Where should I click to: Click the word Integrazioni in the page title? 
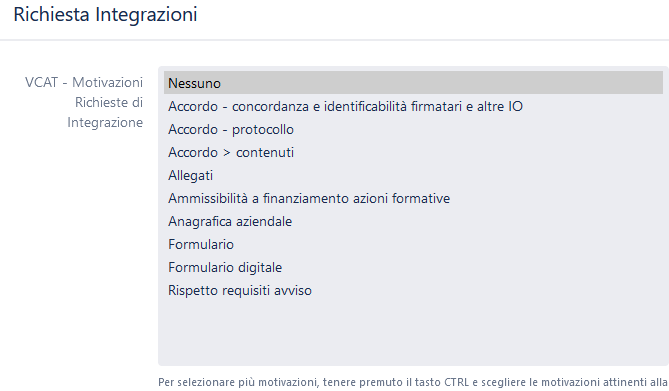click(x=146, y=15)
